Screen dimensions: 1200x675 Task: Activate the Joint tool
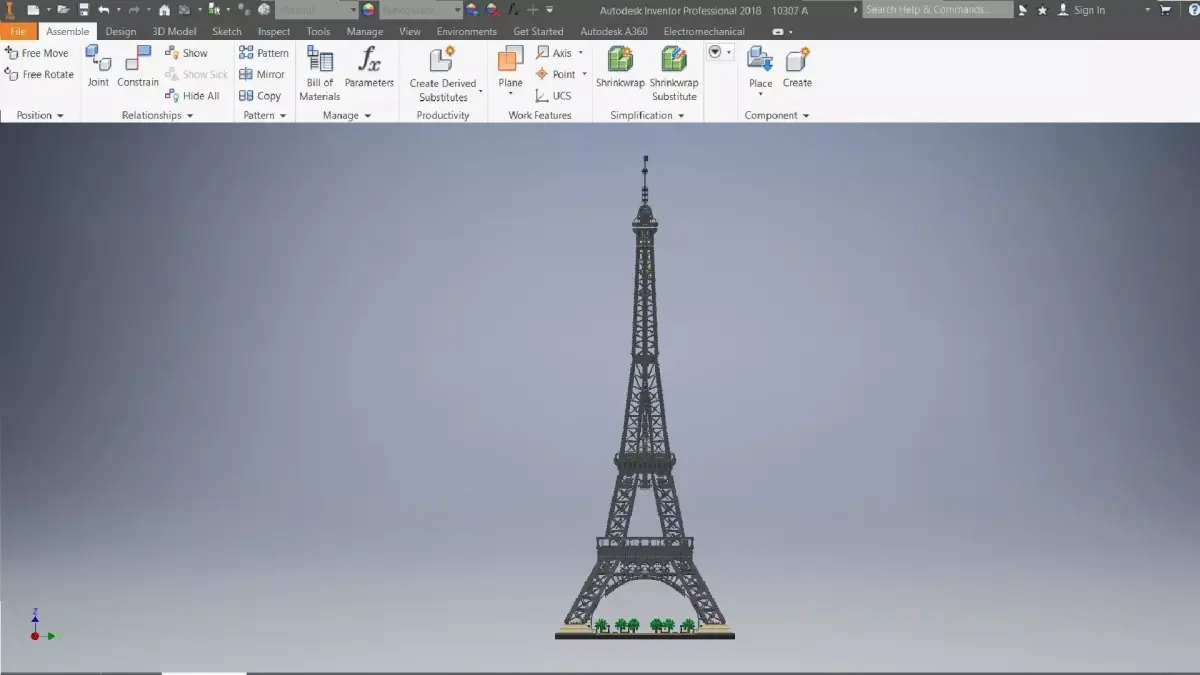click(x=98, y=66)
